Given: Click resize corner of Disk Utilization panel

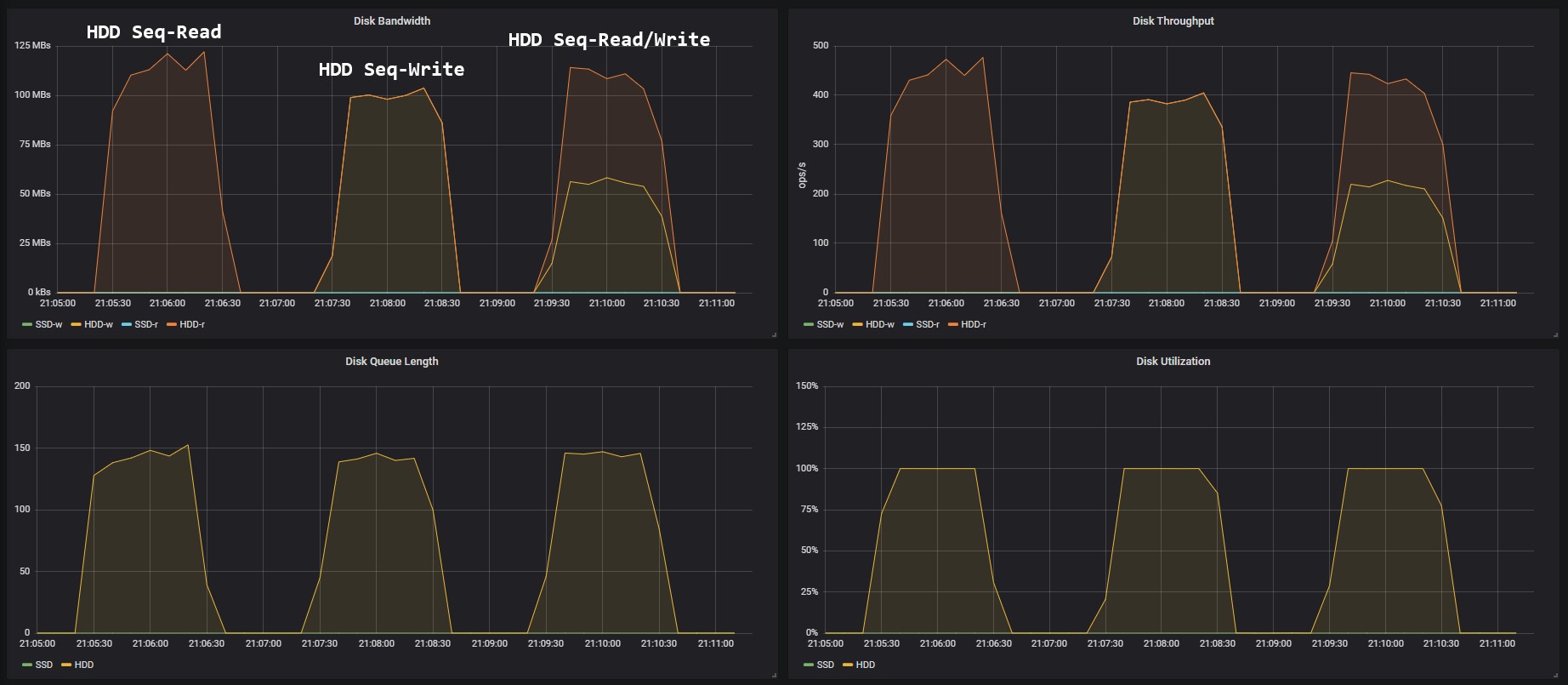Looking at the screenshot, I should pos(1555,676).
